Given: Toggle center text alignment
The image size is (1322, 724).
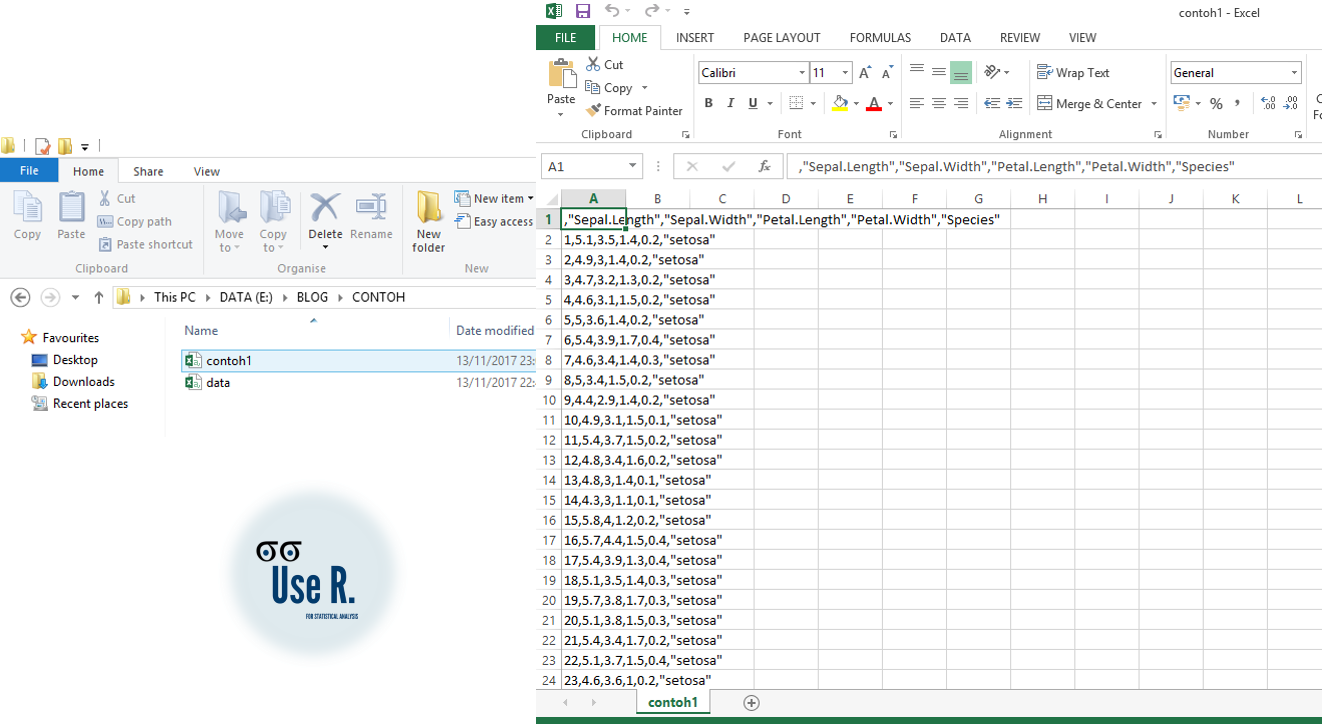Looking at the screenshot, I should point(938,103).
